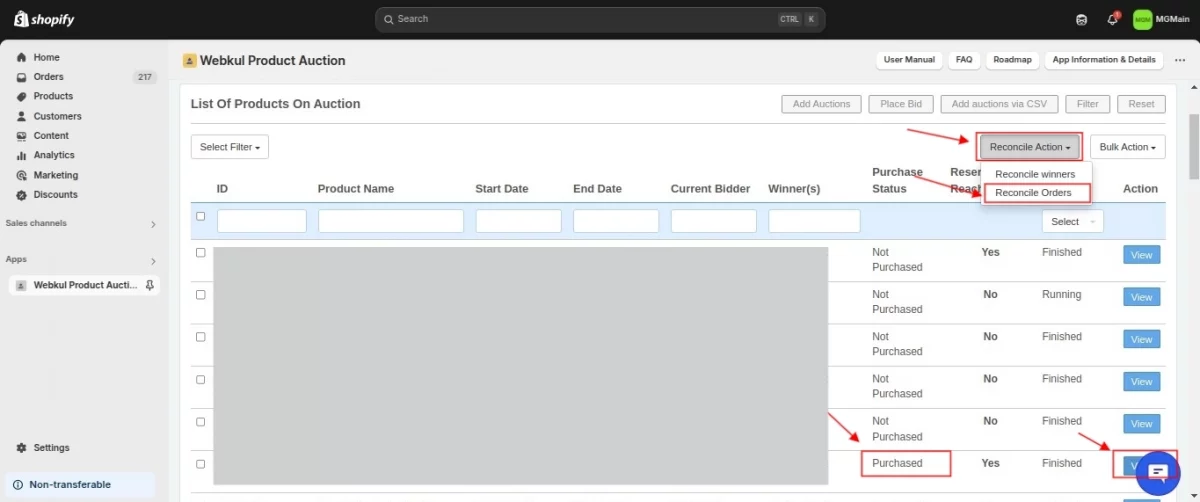The width and height of the screenshot is (1200, 502).
Task: Open Analytics section
Action: click(54, 155)
